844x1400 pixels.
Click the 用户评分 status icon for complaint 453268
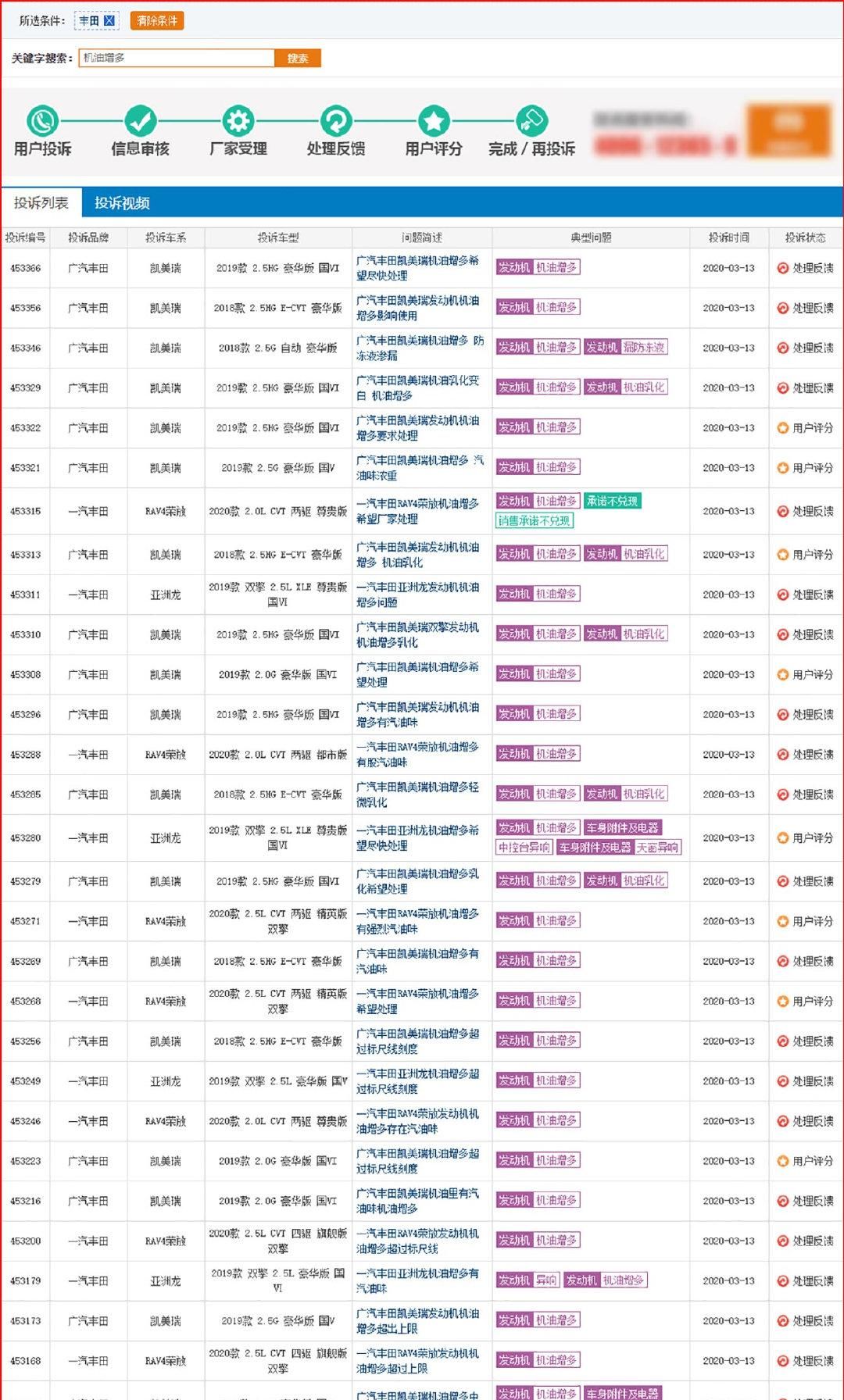[782, 1001]
